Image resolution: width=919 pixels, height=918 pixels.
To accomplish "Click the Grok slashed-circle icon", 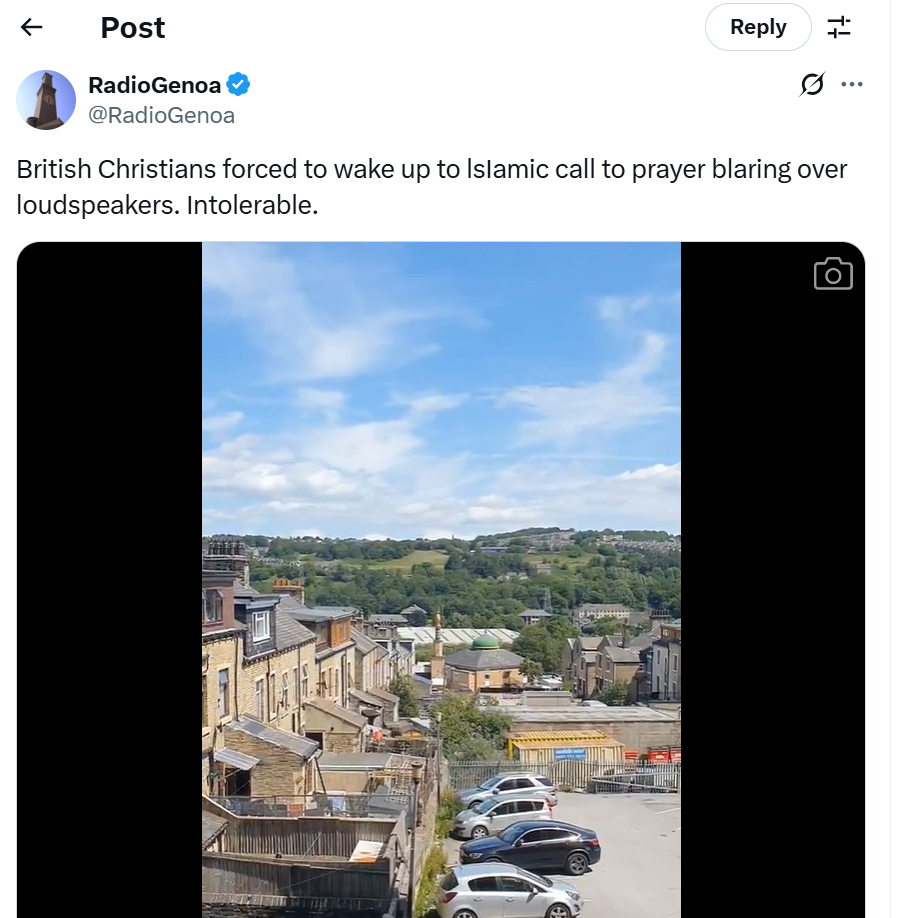I will pyautogui.click(x=812, y=85).
